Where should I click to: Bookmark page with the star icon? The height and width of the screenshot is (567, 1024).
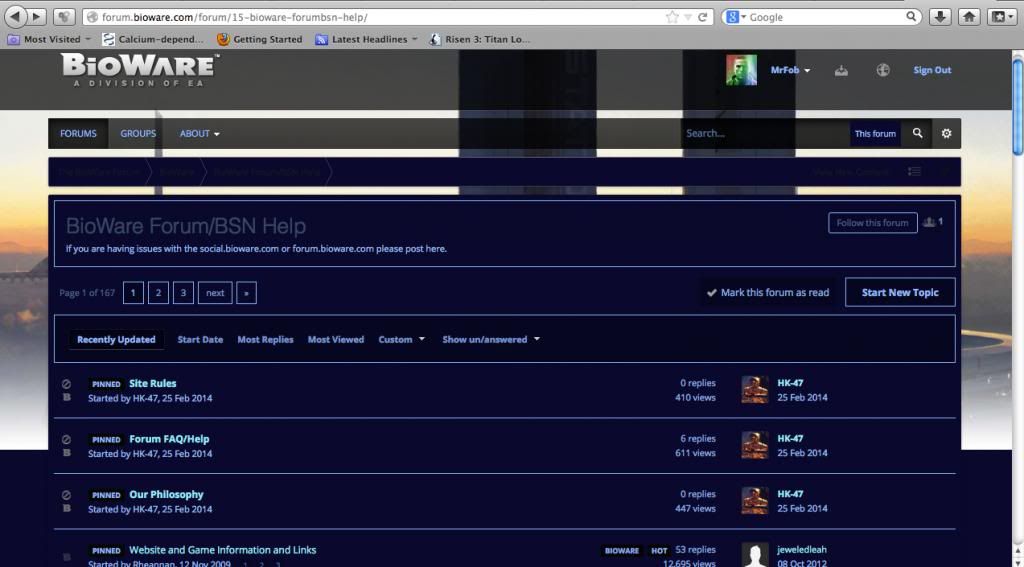click(x=672, y=17)
